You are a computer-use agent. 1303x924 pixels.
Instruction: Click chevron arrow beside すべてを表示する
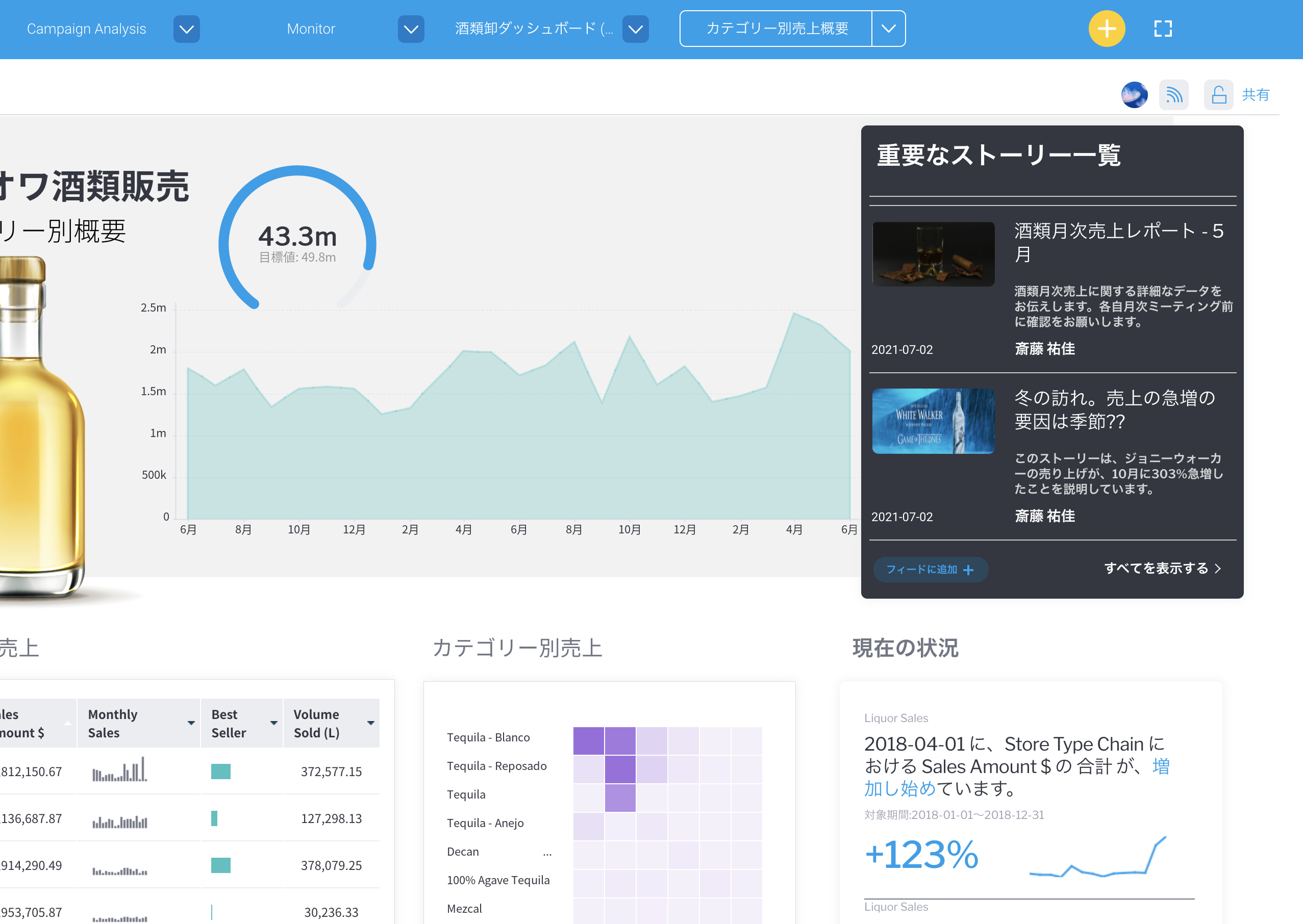click(1218, 569)
